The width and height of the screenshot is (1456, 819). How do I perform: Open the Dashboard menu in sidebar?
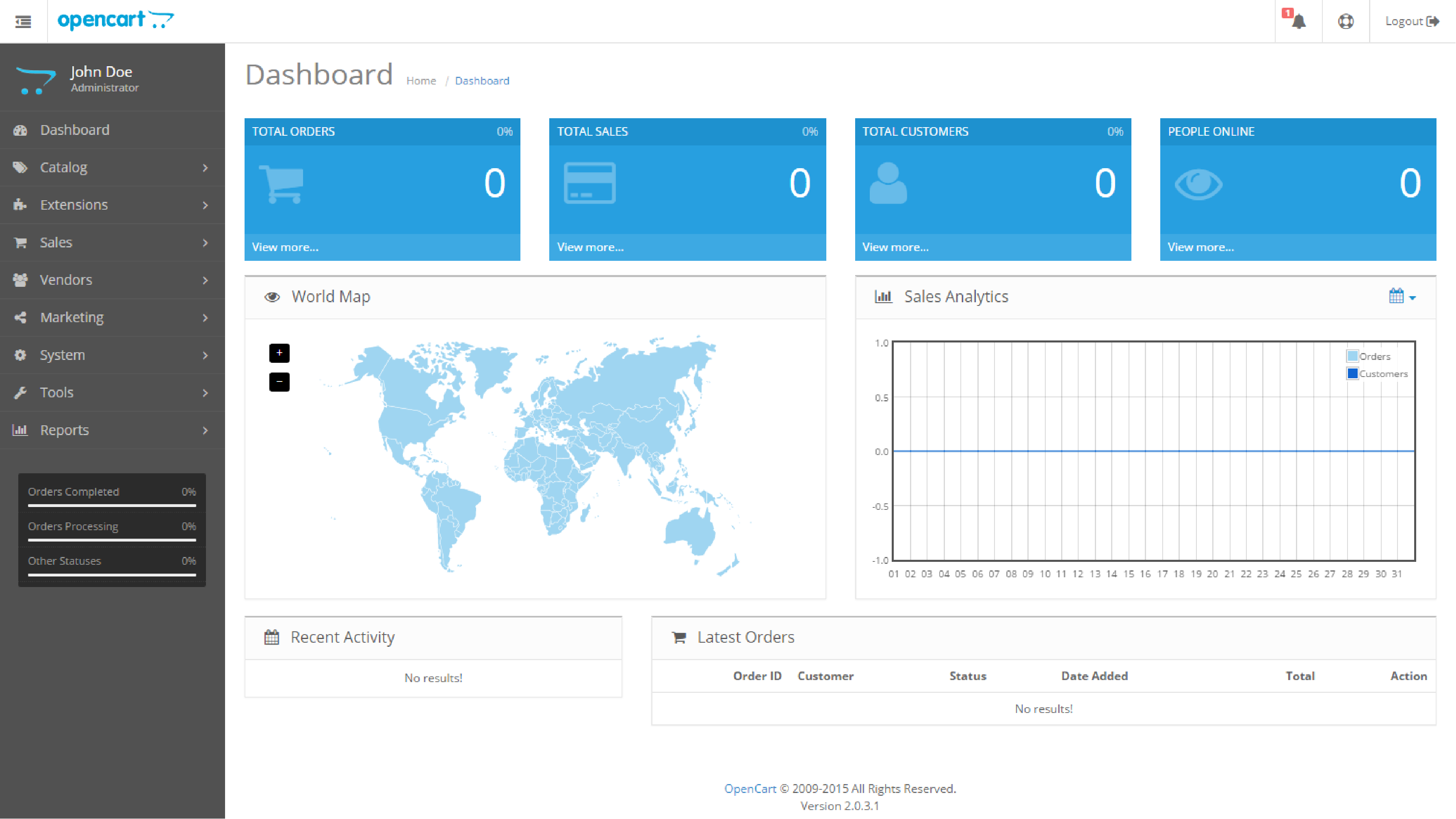click(x=75, y=130)
